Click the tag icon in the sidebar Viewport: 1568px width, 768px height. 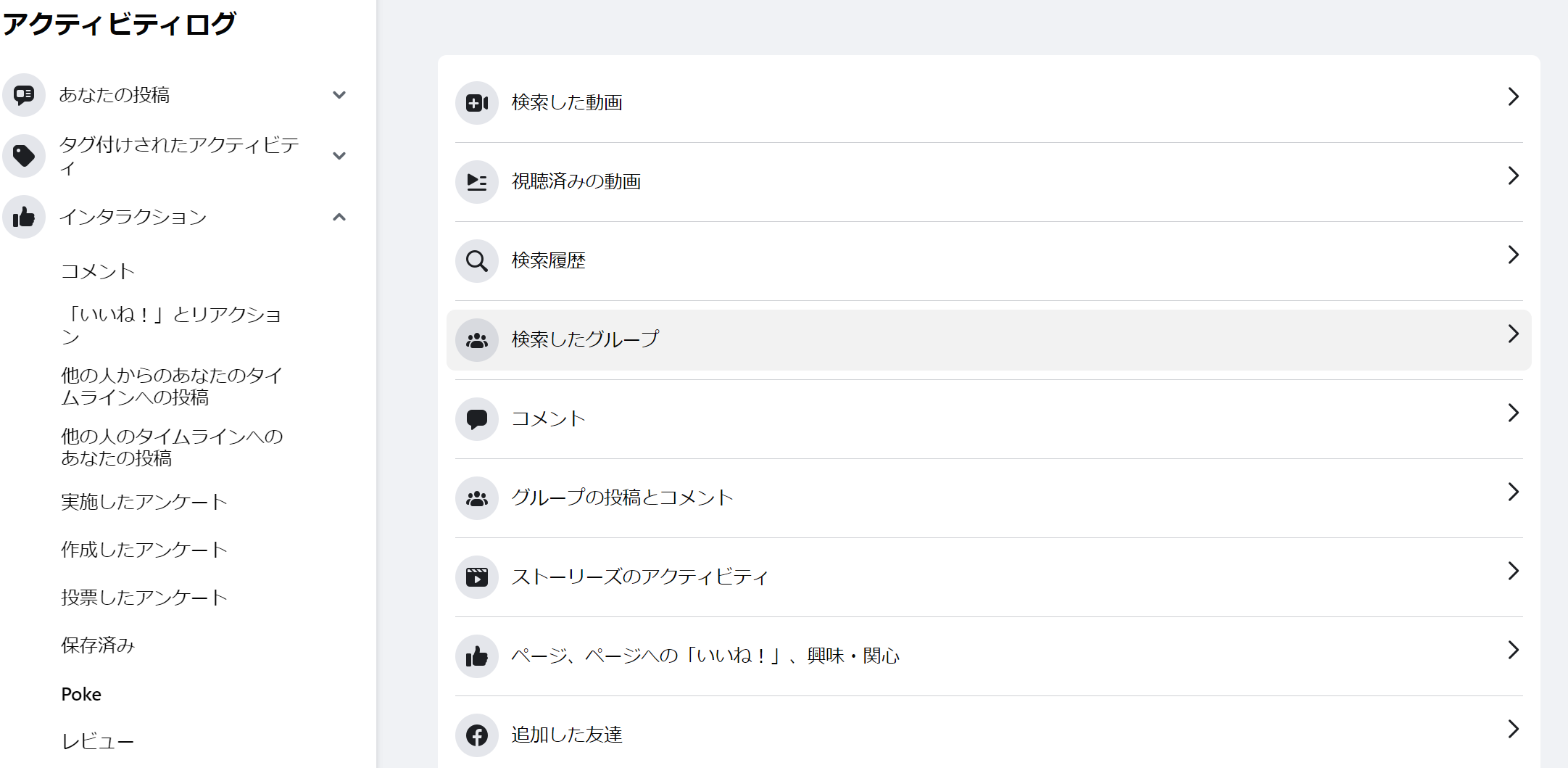24,156
